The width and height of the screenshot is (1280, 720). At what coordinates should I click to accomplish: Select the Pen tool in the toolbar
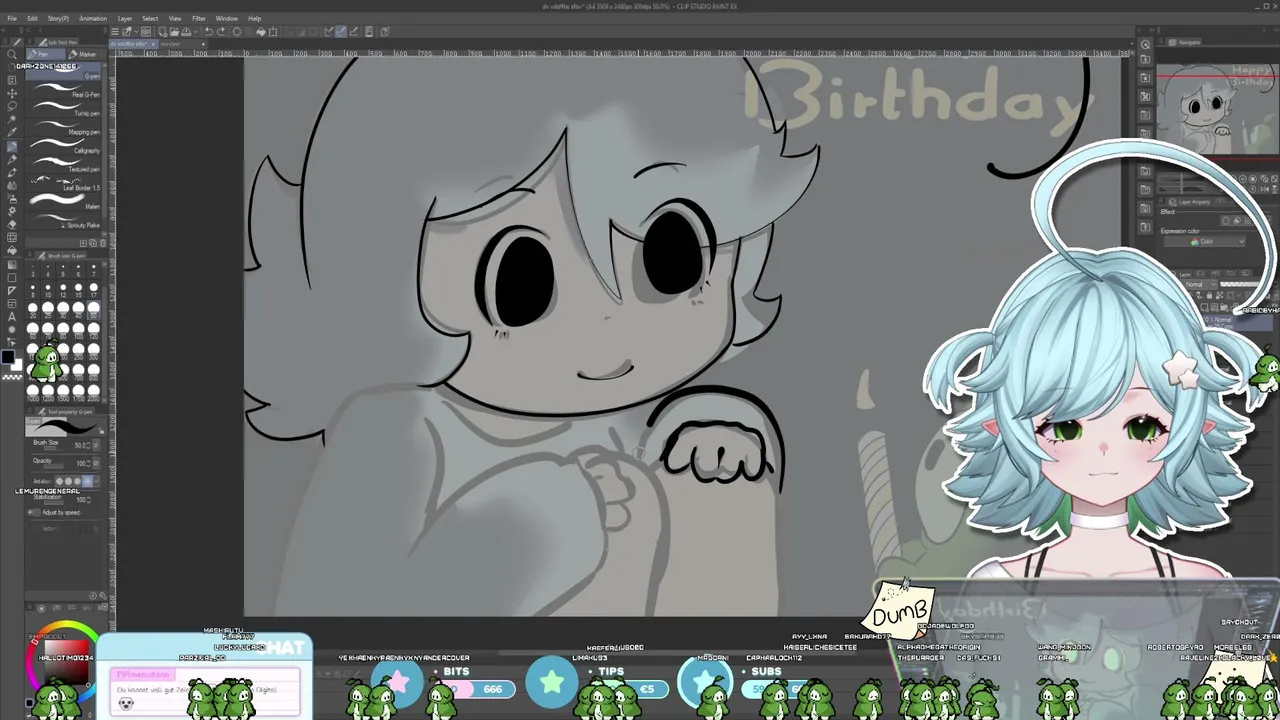12,146
